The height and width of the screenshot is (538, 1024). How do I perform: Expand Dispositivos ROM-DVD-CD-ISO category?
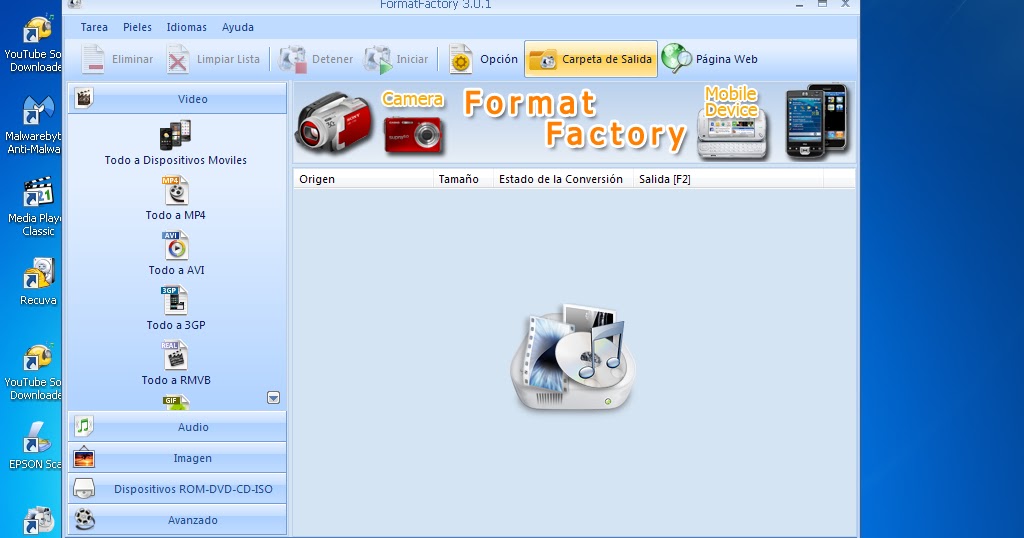click(177, 488)
